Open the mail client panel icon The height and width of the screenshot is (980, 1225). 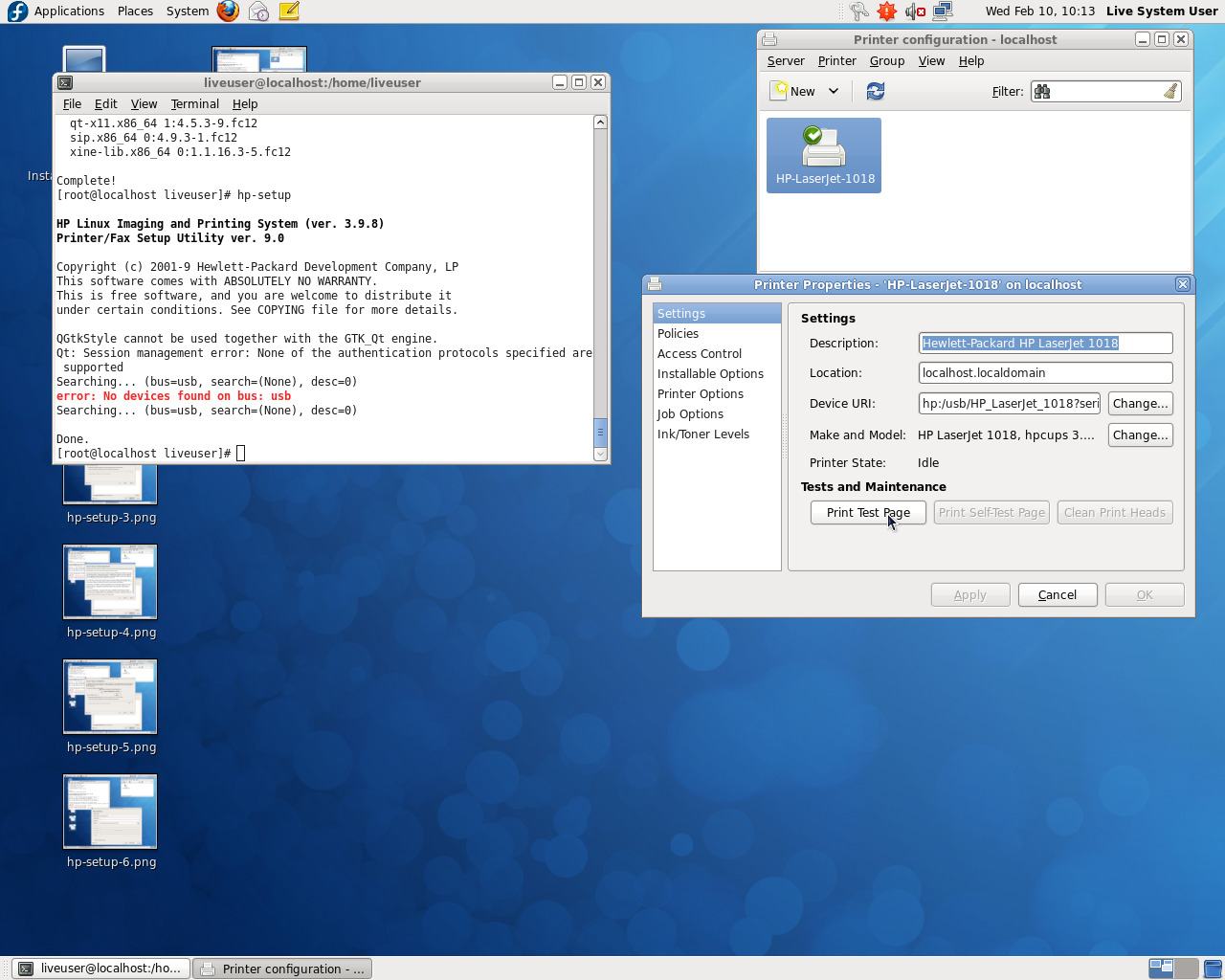point(258,11)
